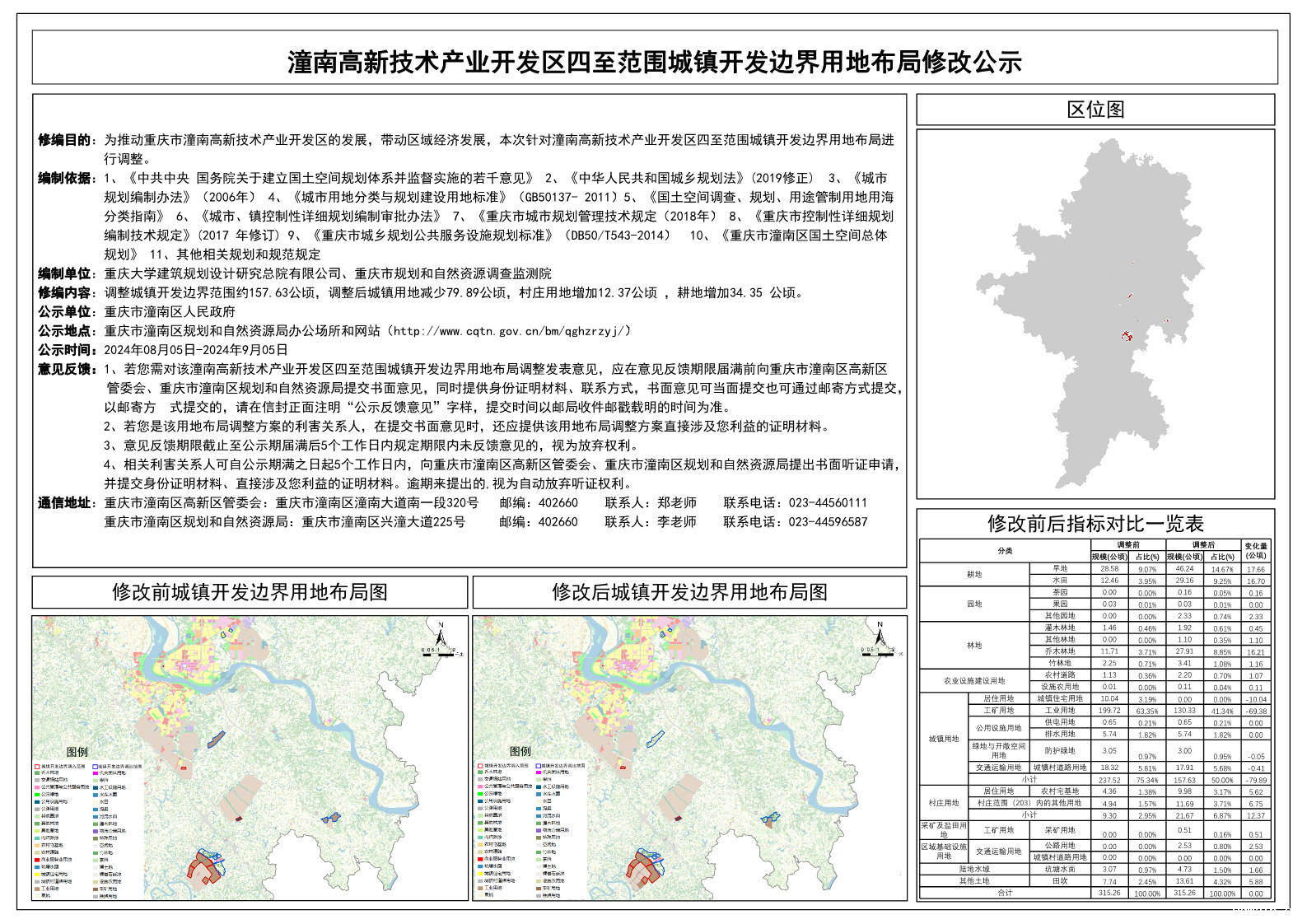Select the 修改后城镇开发边界用地布局图 heading
This screenshot has height=924, width=1307.
click(689, 592)
